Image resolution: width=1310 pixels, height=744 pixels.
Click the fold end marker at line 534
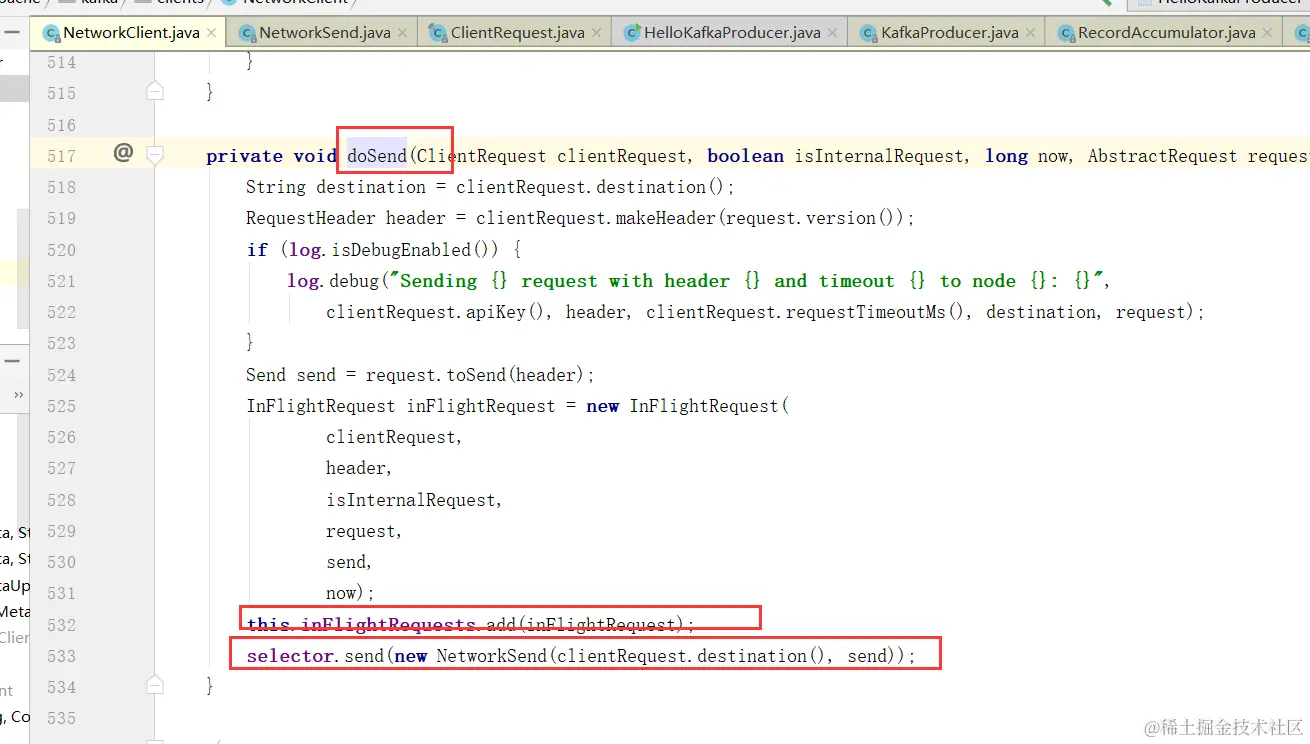[x=155, y=684]
